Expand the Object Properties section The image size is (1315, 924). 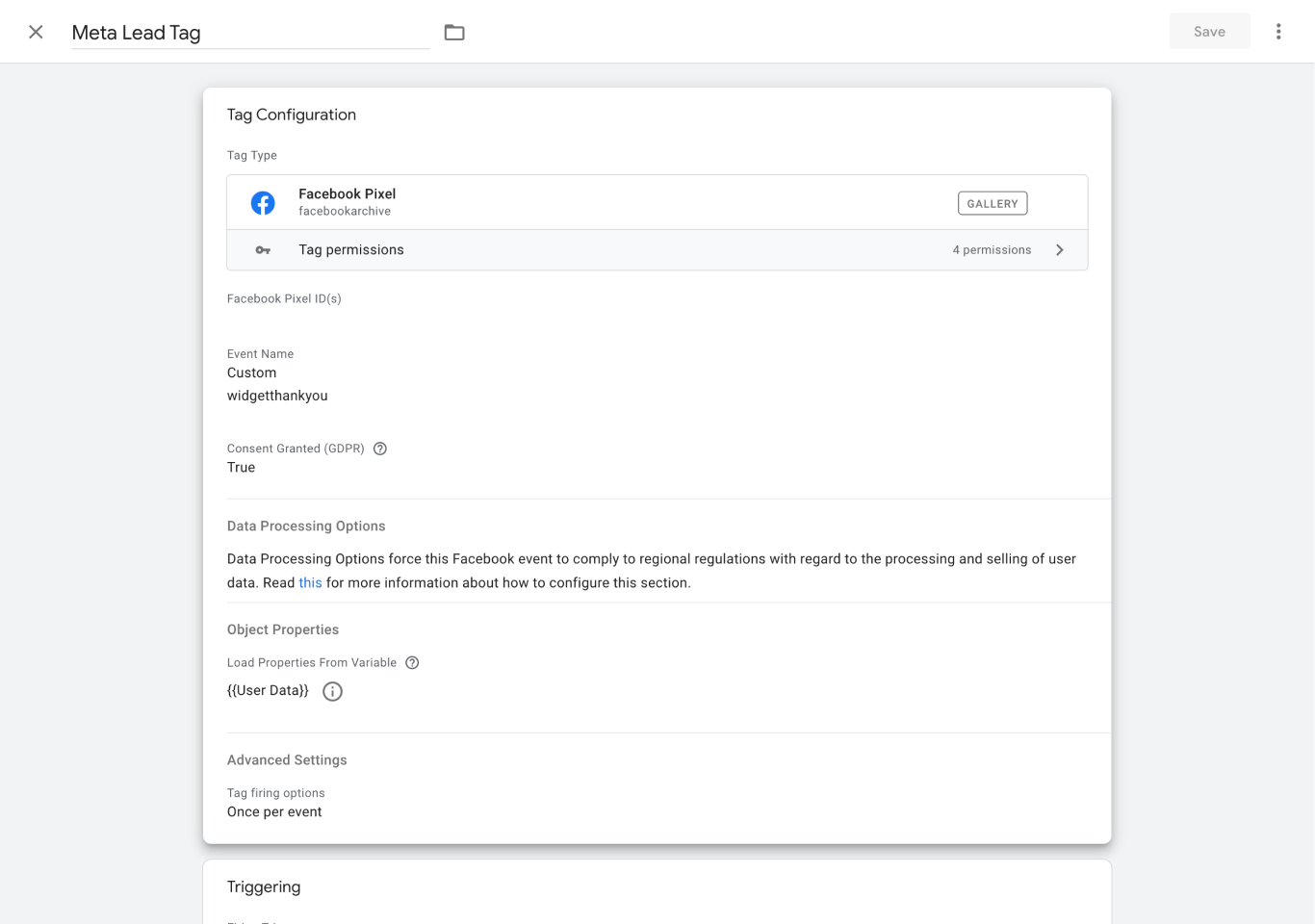(x=283, y=629)
